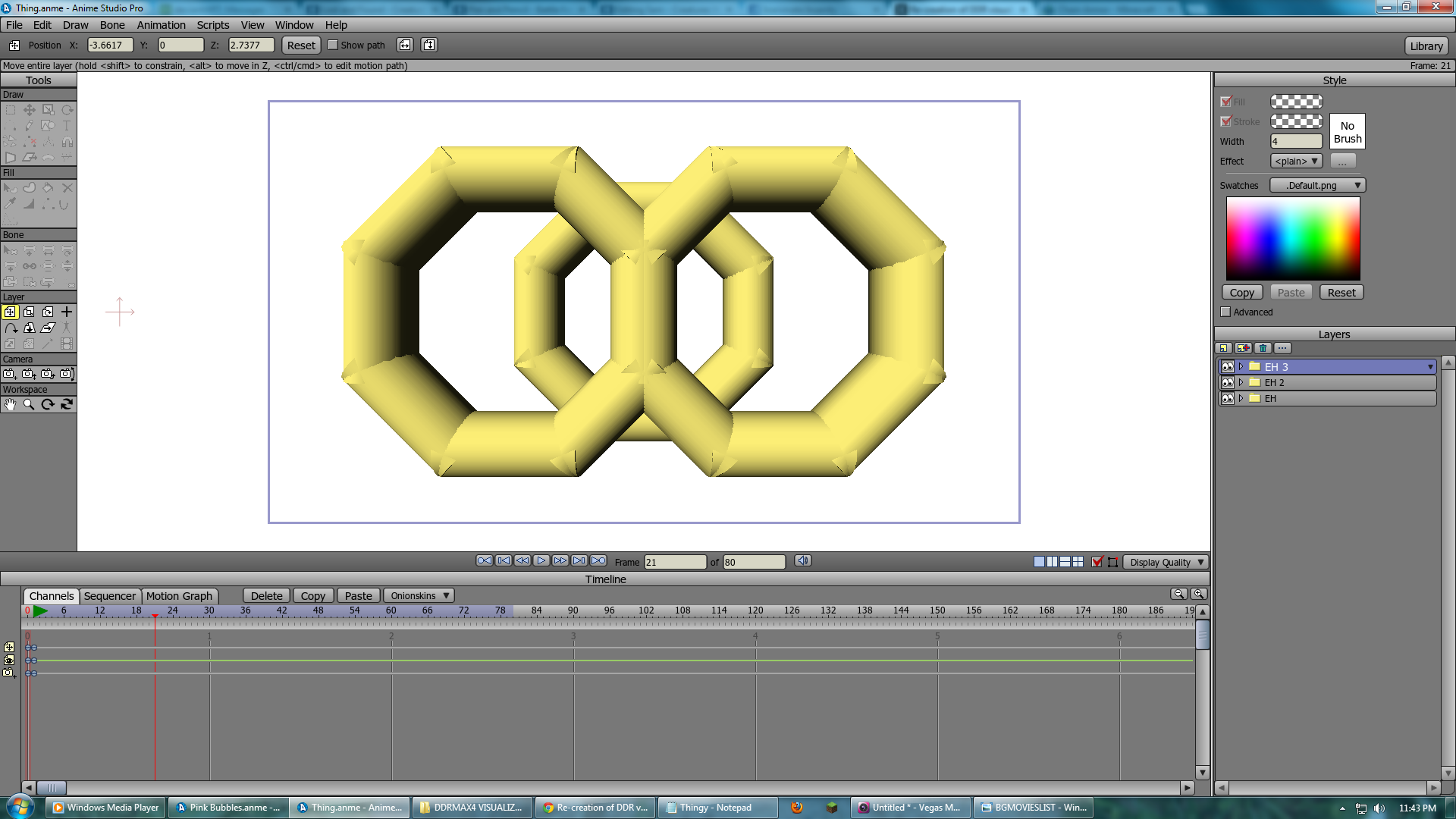Select the Rotate Layer Z tool
The height and width of the screenshot is (819, 1456).
(x=48, y=312)
